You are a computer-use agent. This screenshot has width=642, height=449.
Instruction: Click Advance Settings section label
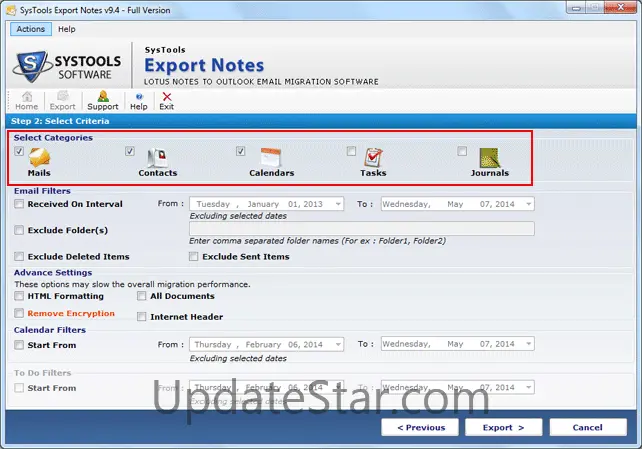[x=53, y=273]
